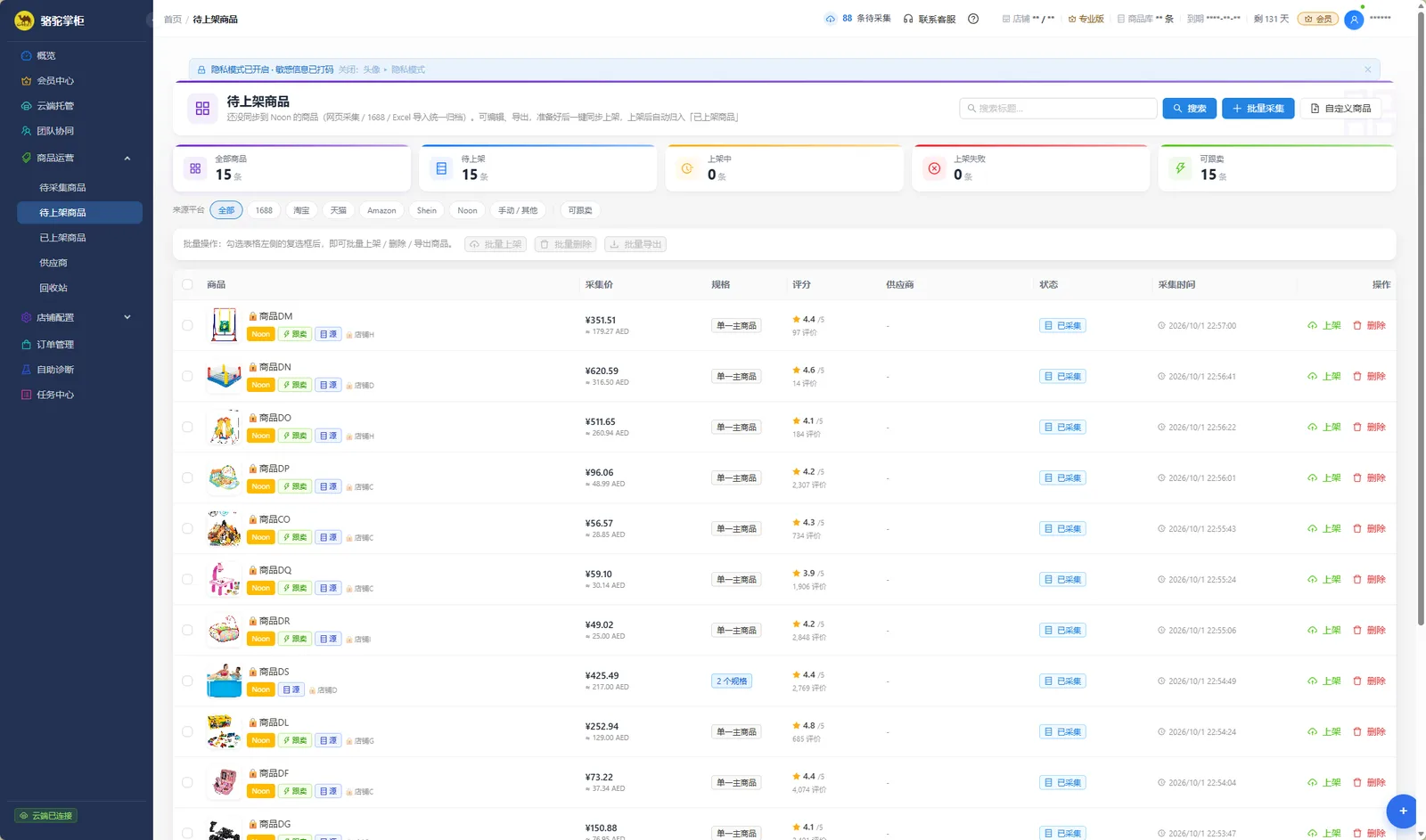Viewport: 1426px width, 840px height.
Task: Click the help question mark icon
Action: [x=973, y=19]
